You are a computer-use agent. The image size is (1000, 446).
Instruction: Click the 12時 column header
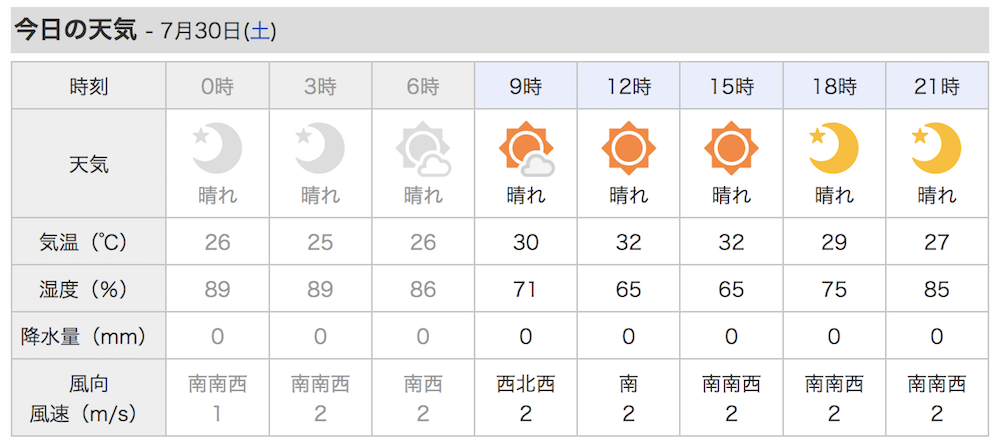pyautogui.click(x=629, y=85)
